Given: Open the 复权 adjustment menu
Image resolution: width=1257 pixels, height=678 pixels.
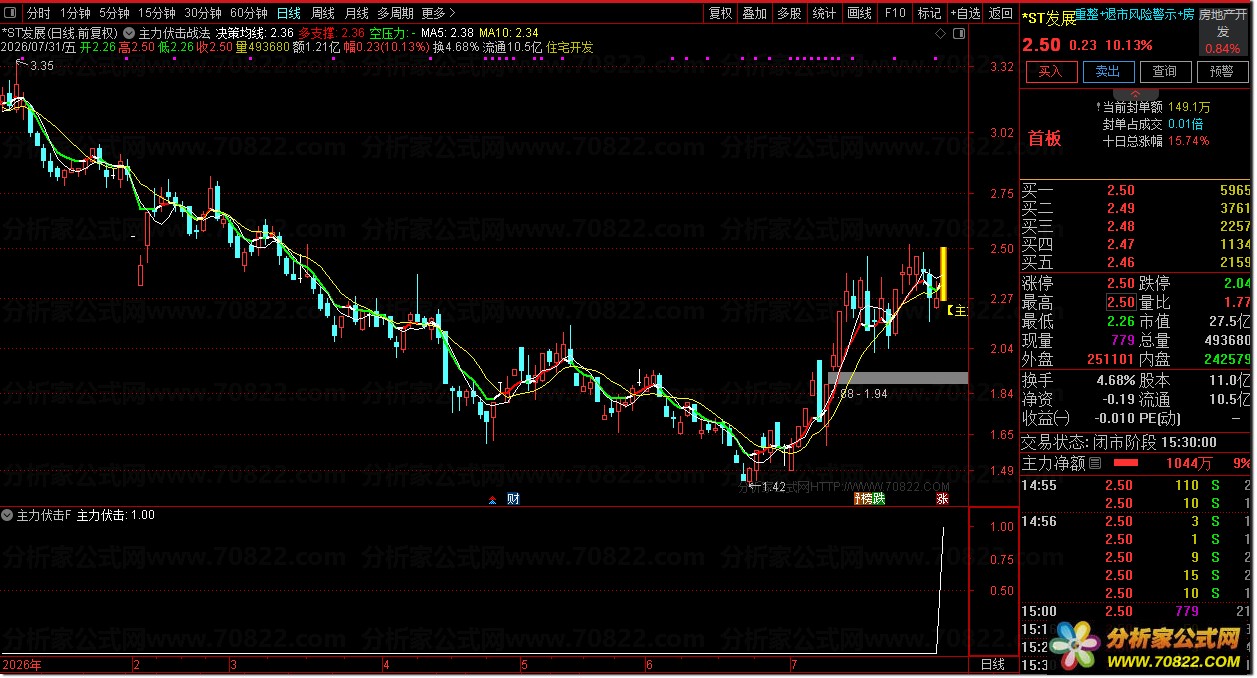Looking at the screenshot, I should click(x=720, y=13).
